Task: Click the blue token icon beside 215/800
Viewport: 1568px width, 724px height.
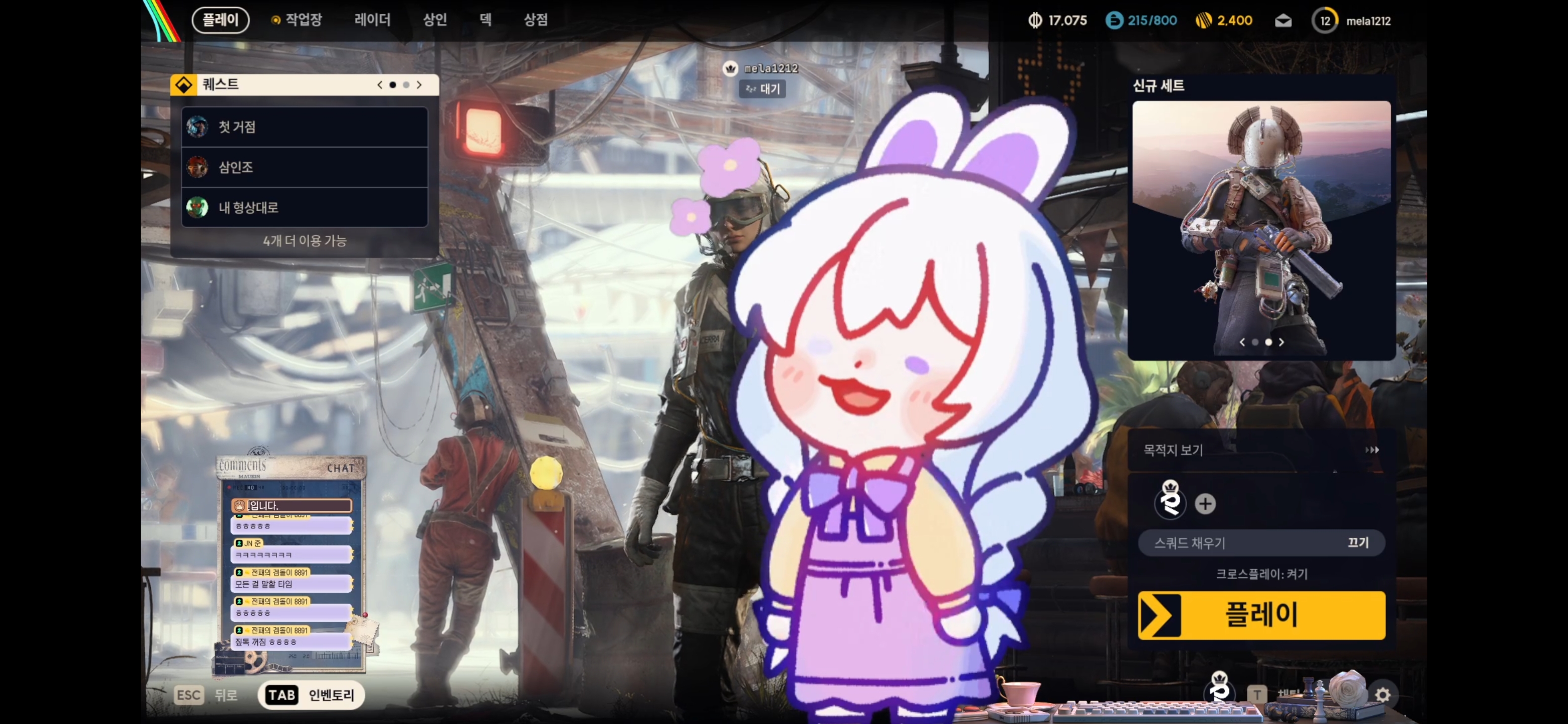Action: click(x=1114, y=21)
